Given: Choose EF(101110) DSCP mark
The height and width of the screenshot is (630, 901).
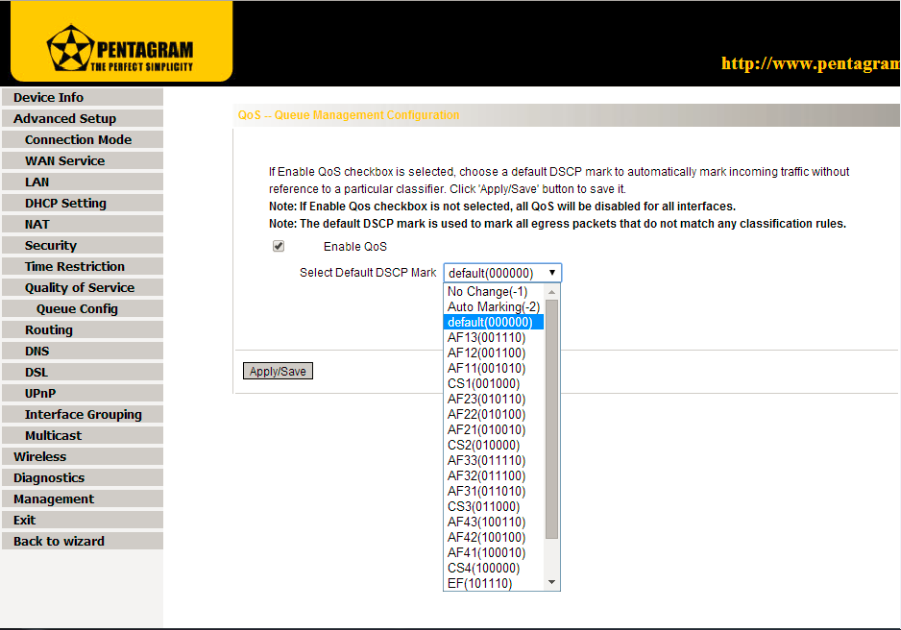Looking at the screenshot, I should point(494,583).
